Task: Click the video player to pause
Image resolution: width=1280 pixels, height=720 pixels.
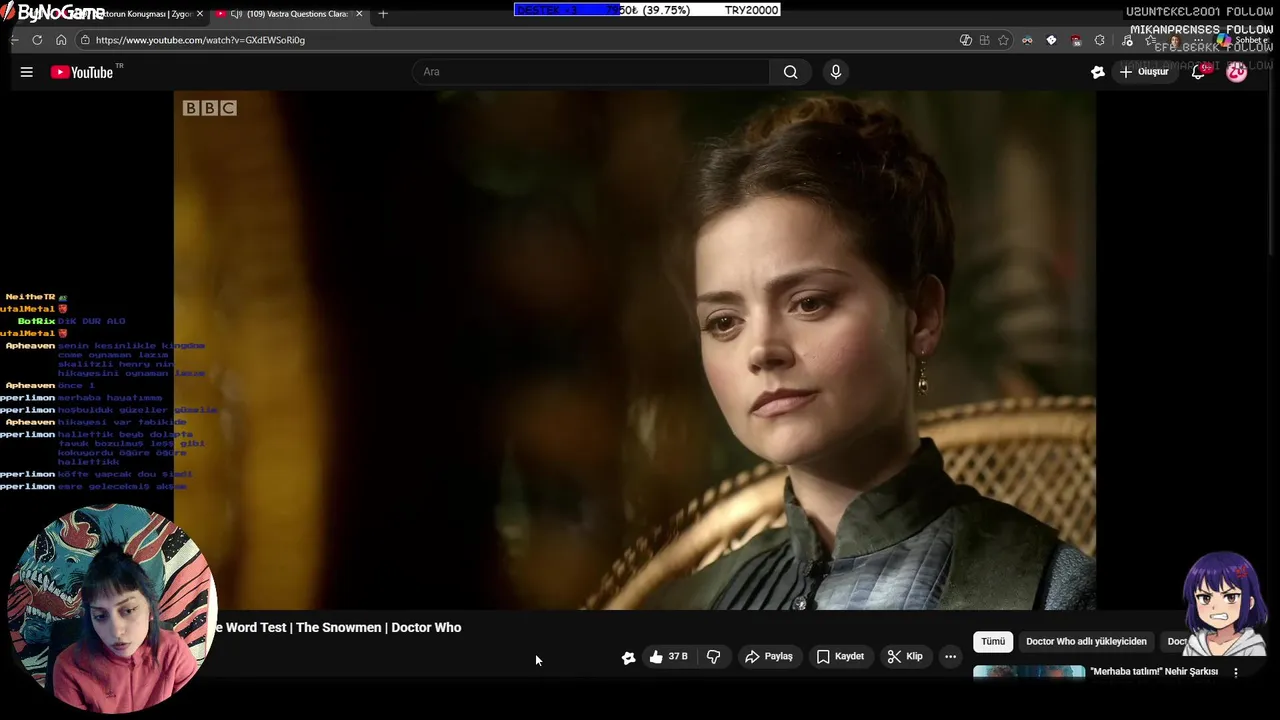Action: [x=635, y=350]
